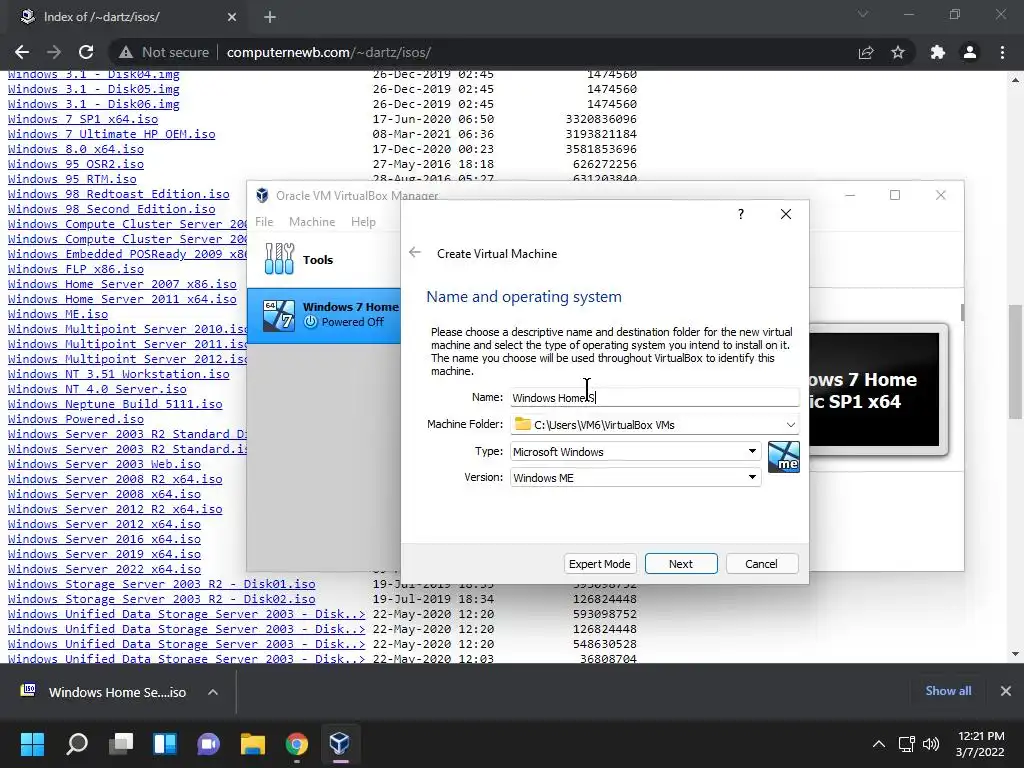Click the folder icon in Machine Folder field

[x=522, y=424]
